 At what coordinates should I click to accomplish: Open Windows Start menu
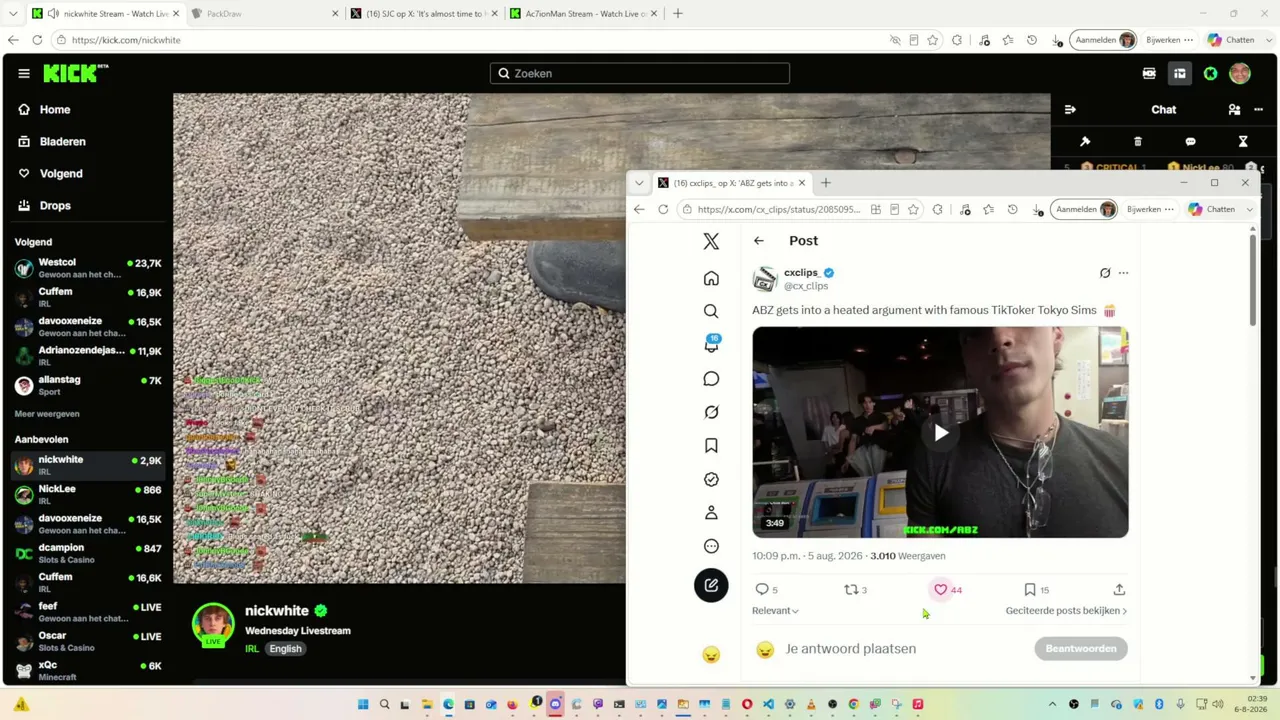coord(363,704)
